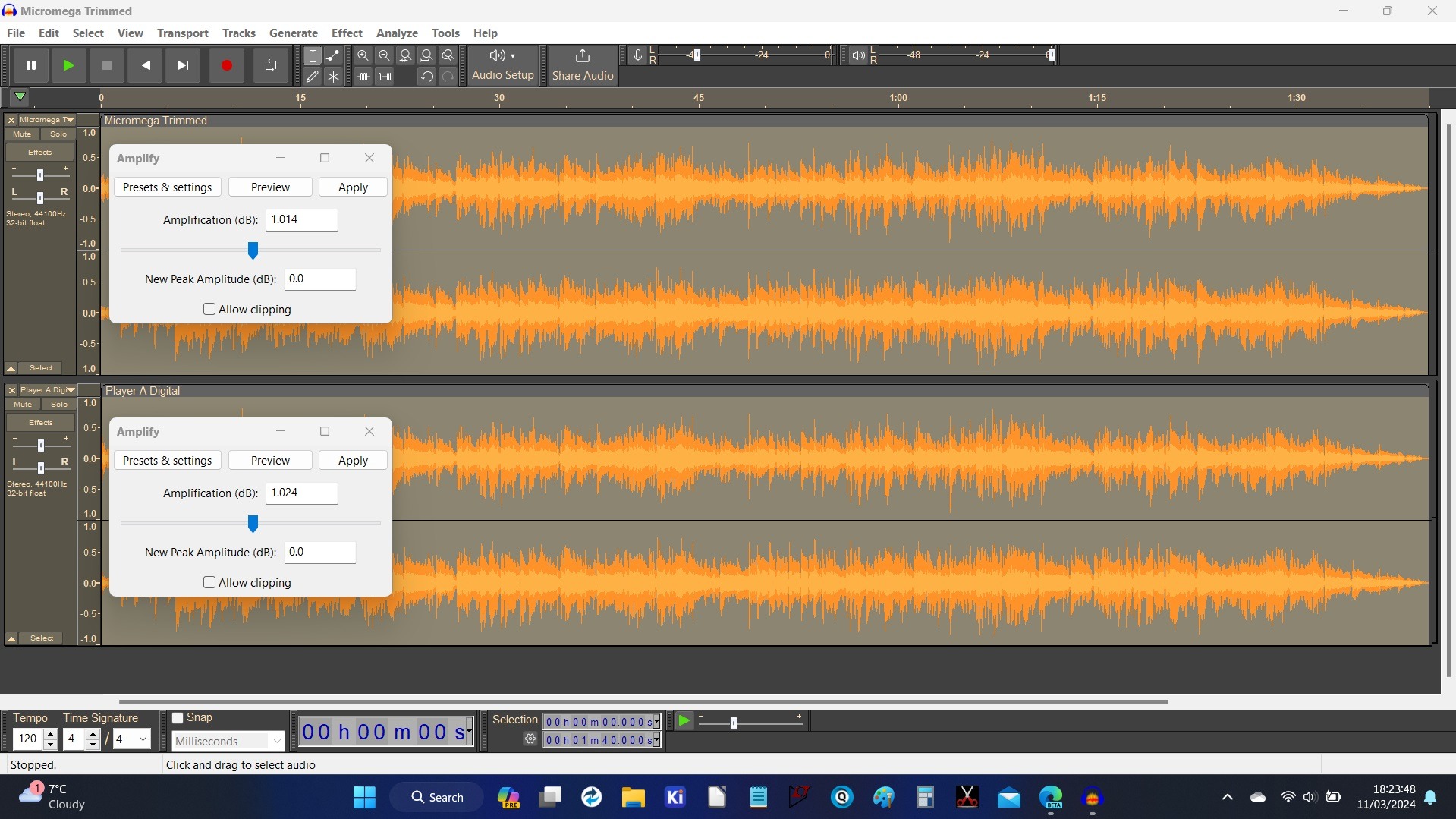Undo the last action
Image resolution: width=1456 pixels, height=819 pixels.
coord(427,76)
